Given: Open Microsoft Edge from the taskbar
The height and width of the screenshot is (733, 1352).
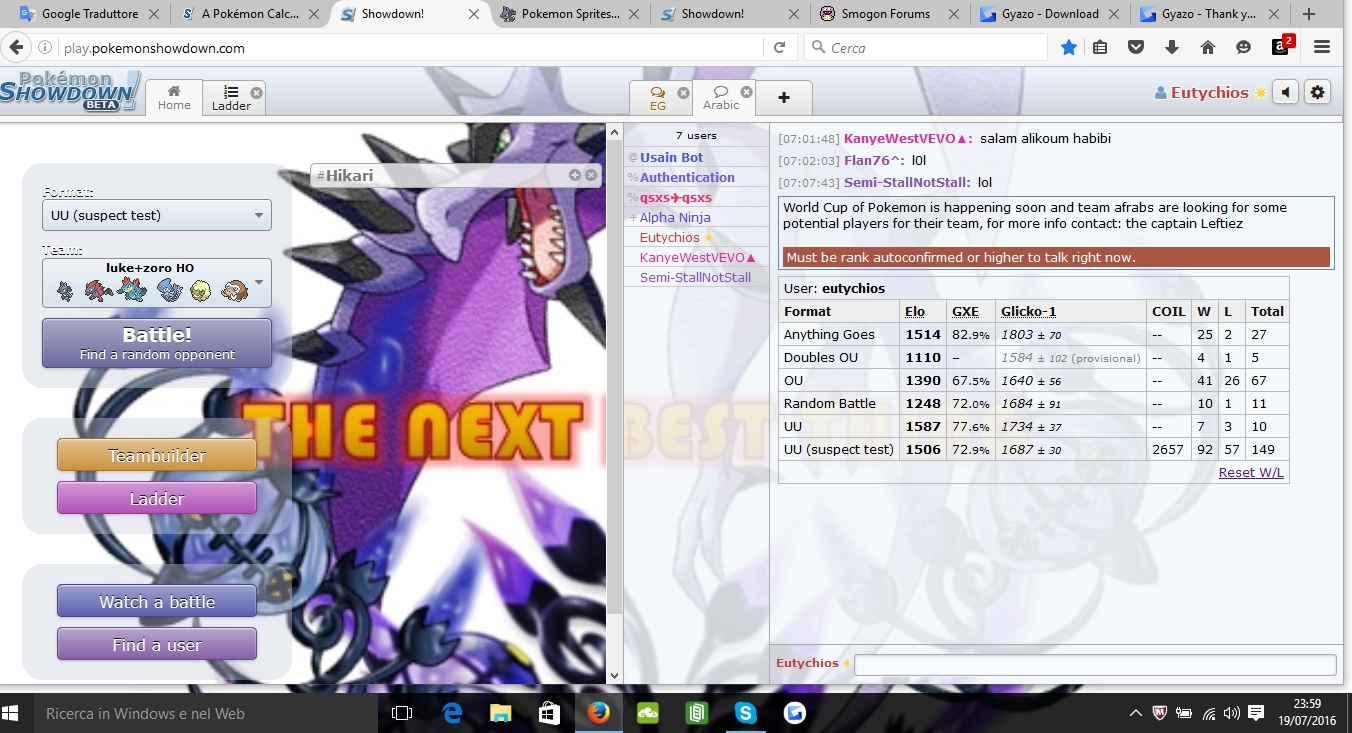Looking at the screenshot, I should [x=452, y=713].
